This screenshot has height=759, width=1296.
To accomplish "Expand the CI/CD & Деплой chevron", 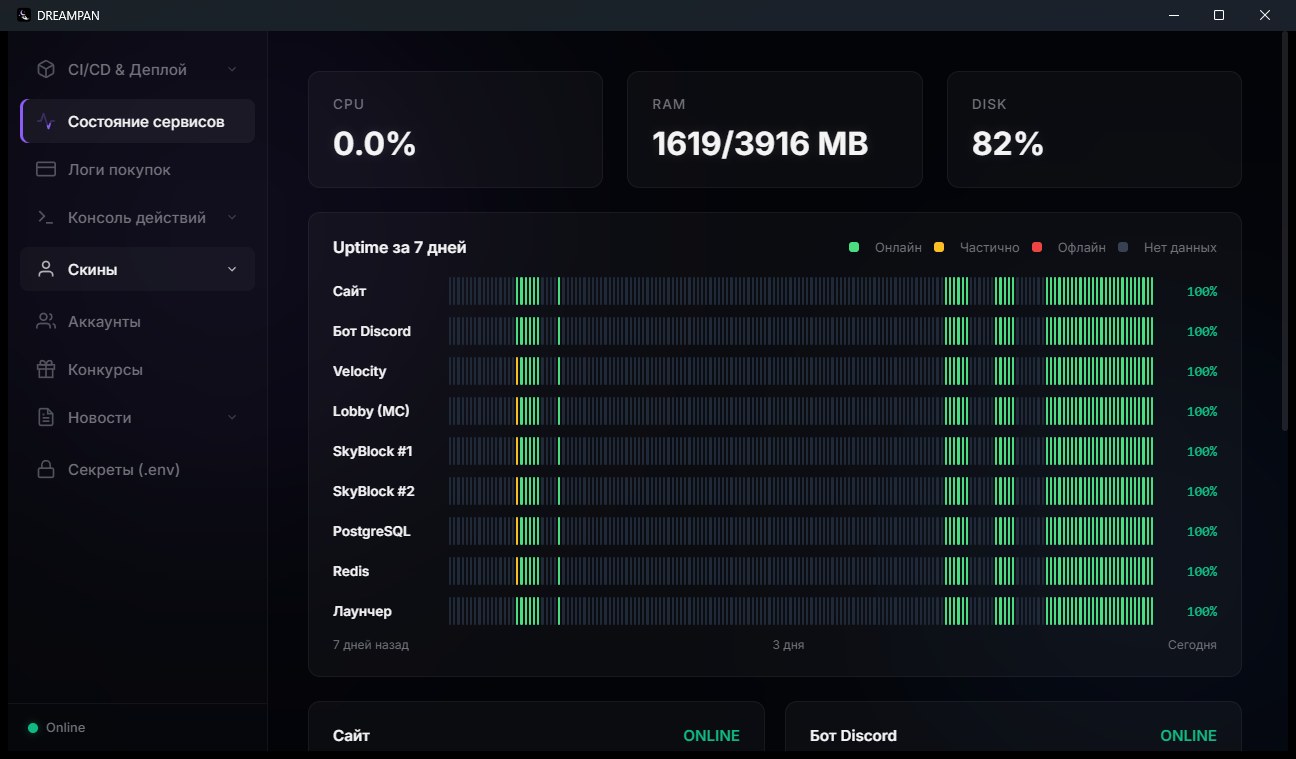I will point(232,69).
